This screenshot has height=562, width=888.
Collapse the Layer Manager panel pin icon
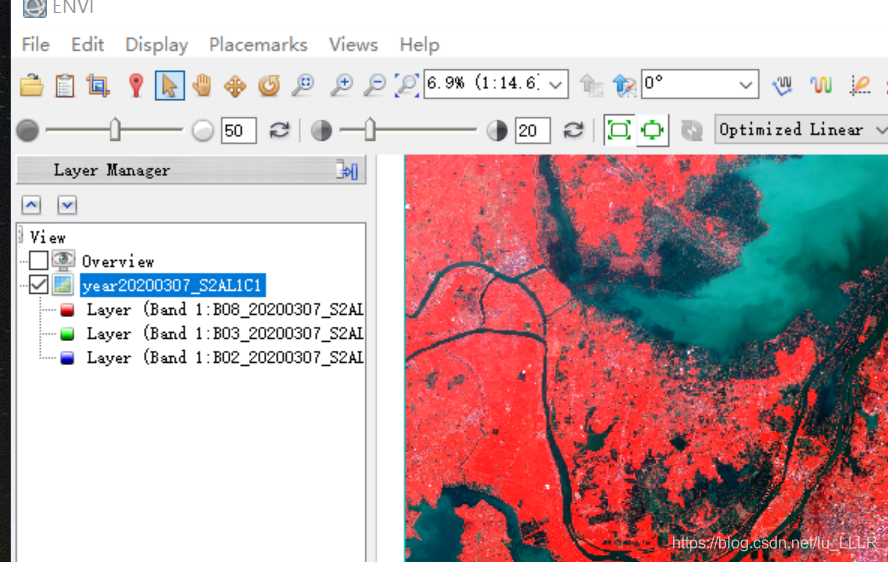coord(347,170)
